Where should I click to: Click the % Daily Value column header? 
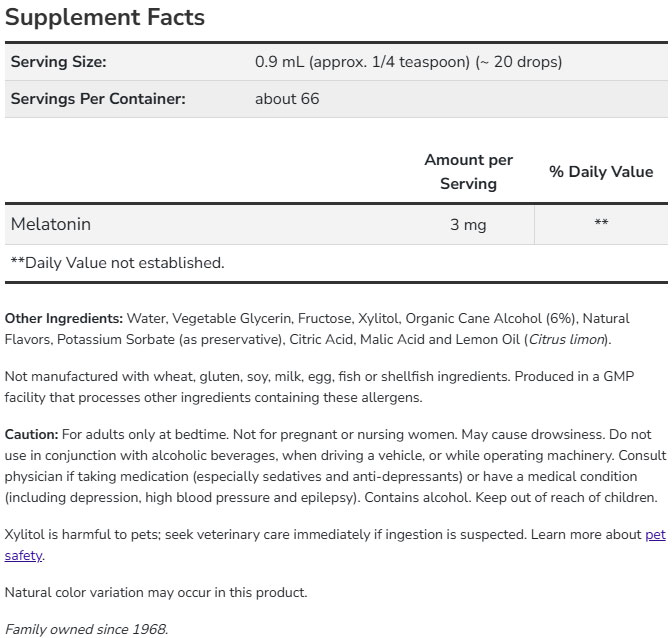[x=600, y=172]
